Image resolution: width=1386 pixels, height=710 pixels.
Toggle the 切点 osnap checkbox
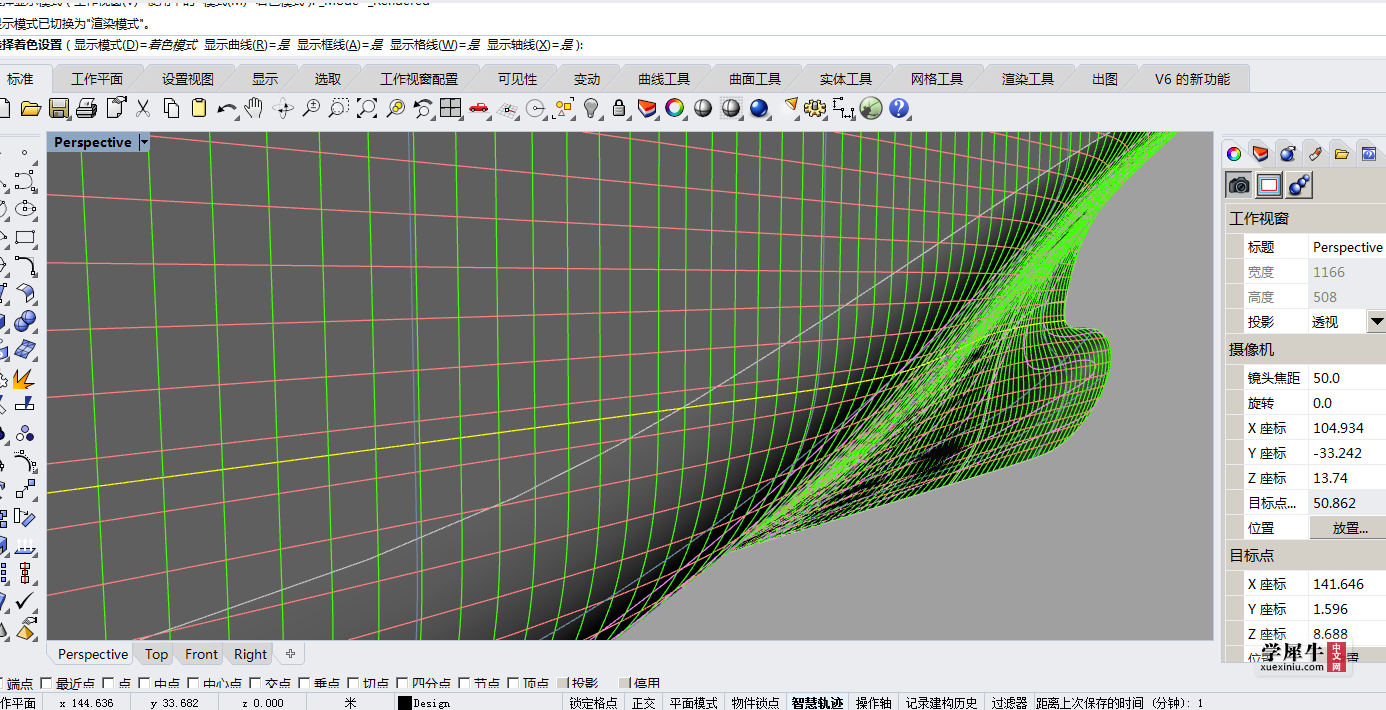pos(354,684)
